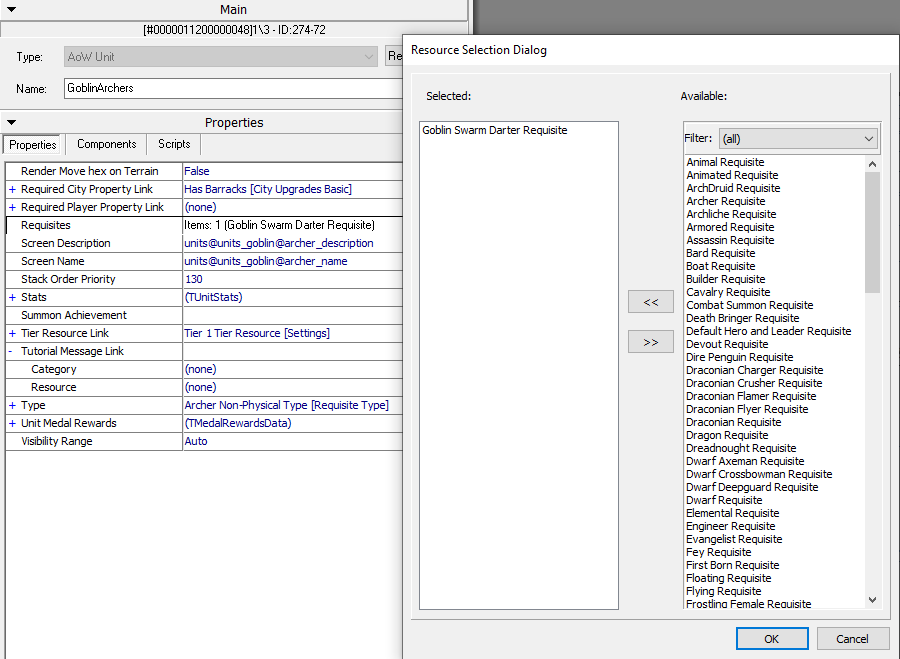
Task: Expand the Required Player Property Link property
Action: 13,207
